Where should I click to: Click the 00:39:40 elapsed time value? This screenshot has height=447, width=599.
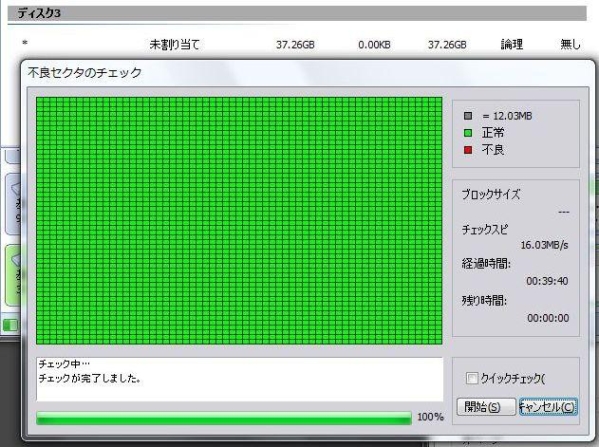[x=547, y=281]
